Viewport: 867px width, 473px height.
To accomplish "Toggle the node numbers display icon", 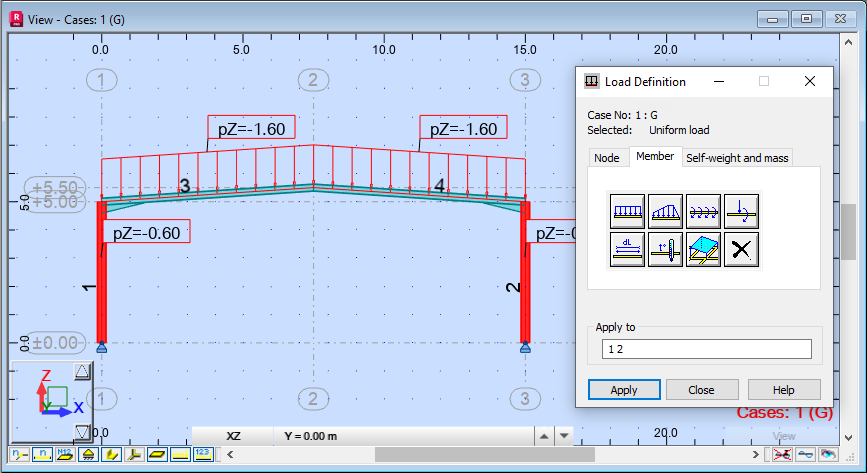I will pos(19,455).
